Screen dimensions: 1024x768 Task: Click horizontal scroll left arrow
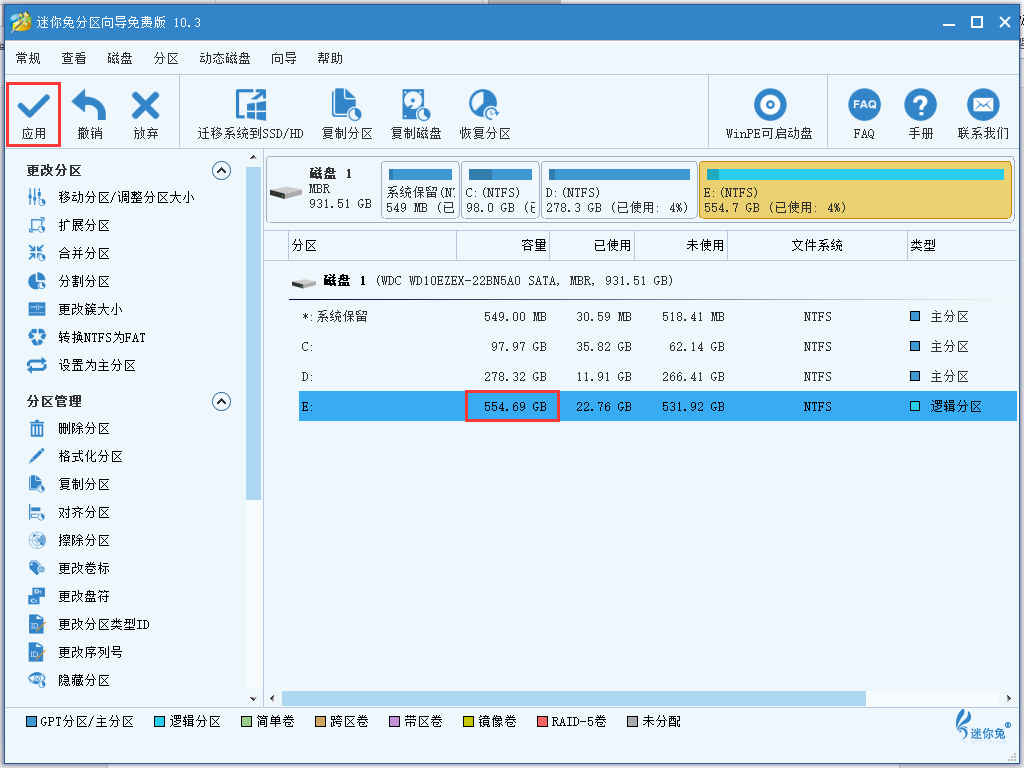click(272, 698)
